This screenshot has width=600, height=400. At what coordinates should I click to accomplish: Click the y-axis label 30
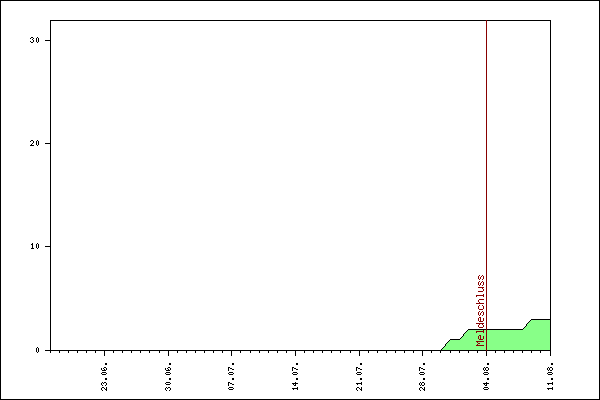click(x=37, y=40)
